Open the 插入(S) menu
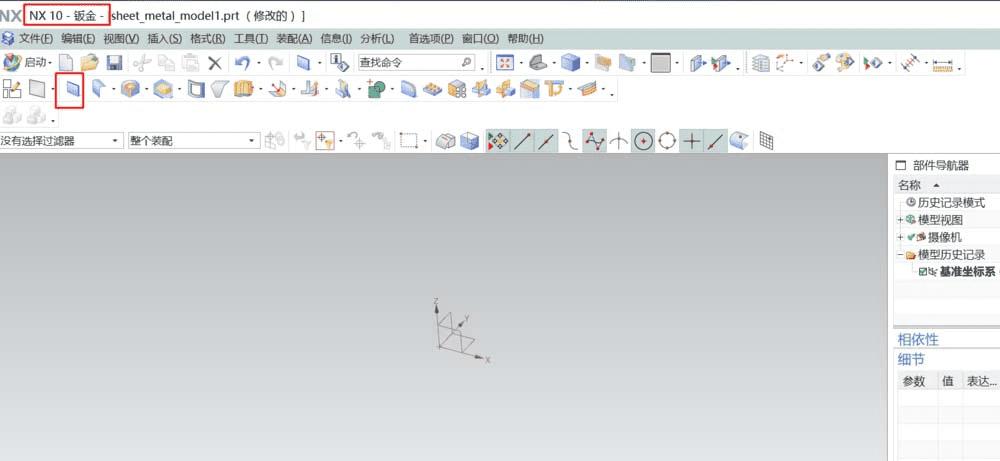The height and width of the screenshot is (461, 1000). (x=165, y=38)
